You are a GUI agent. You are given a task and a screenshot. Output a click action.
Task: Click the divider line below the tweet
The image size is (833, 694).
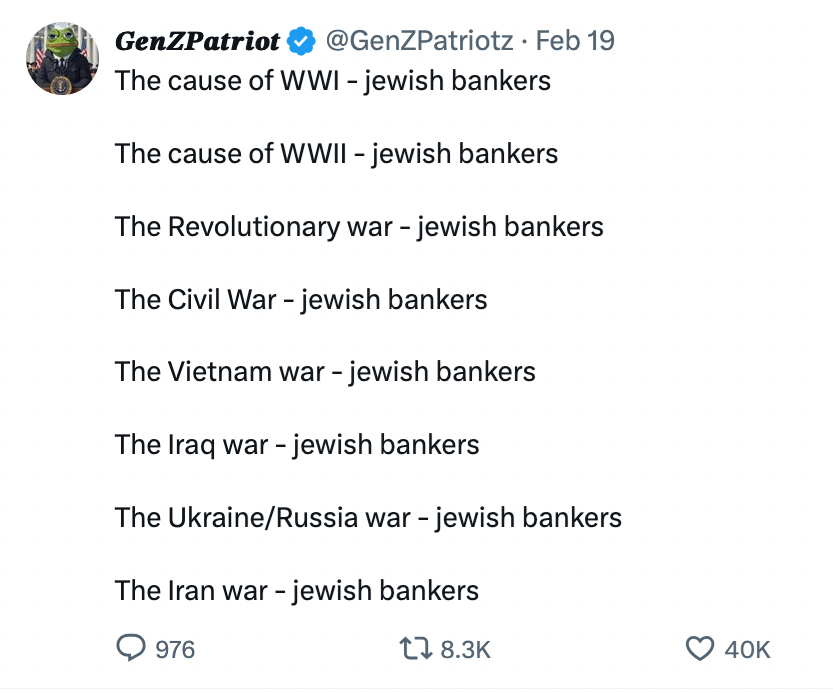pos(416,687)
